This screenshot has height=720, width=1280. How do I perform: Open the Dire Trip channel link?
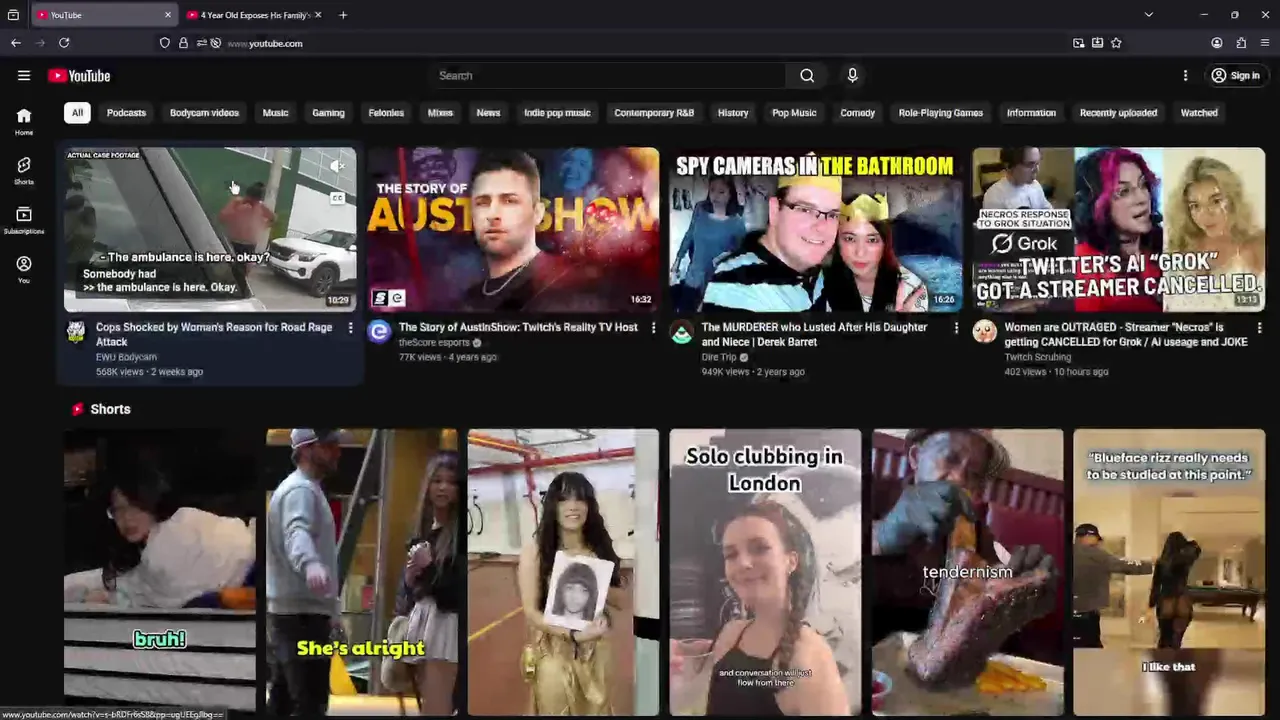719,357
